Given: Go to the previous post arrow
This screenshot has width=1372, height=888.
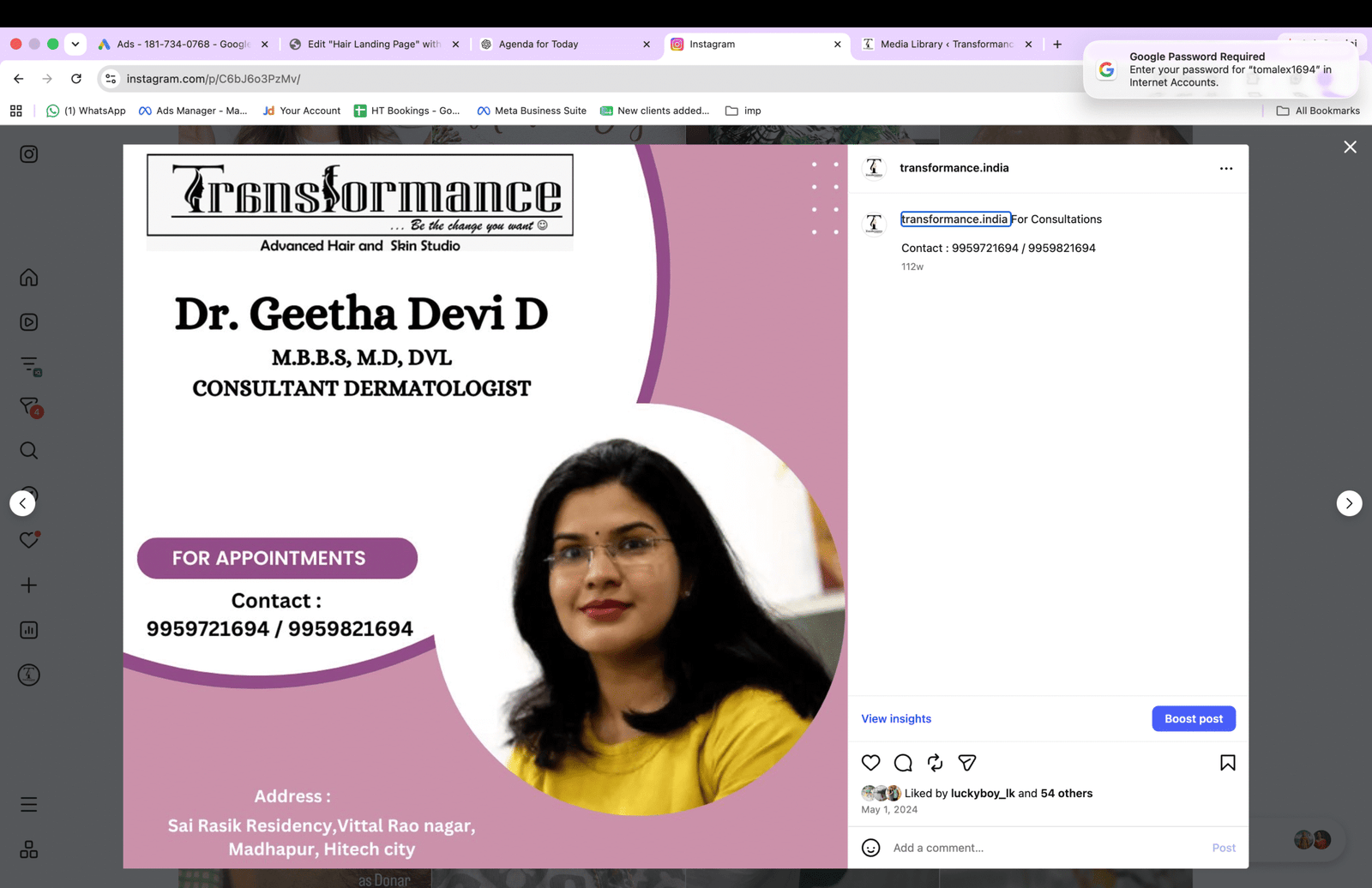Looking at the screenshot, I should click(x=22, y=503).
